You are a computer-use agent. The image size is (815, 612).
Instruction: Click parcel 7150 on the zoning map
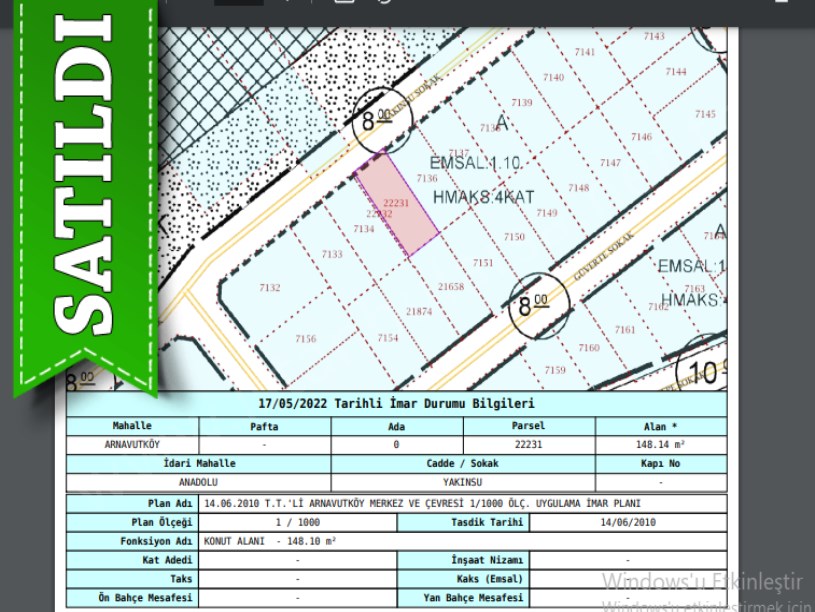514,237
